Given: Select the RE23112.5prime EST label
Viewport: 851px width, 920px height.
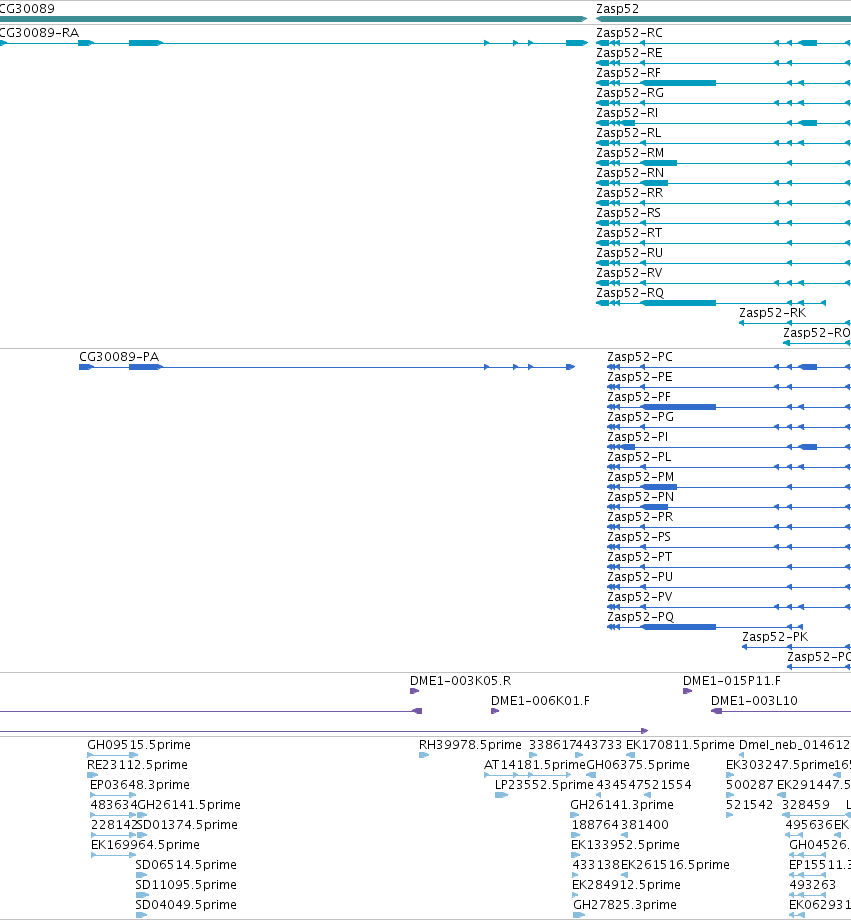Looking at the screenshot, I should click(x=137, y=765).
